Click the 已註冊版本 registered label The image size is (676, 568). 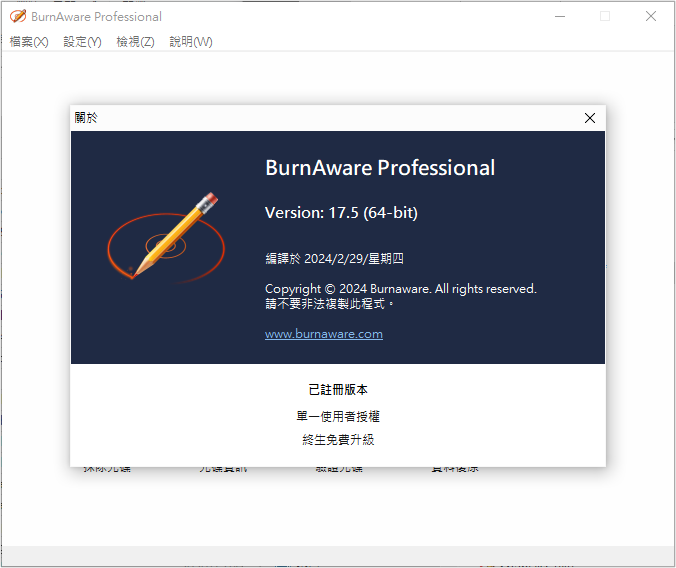click(x=338, y=390)
